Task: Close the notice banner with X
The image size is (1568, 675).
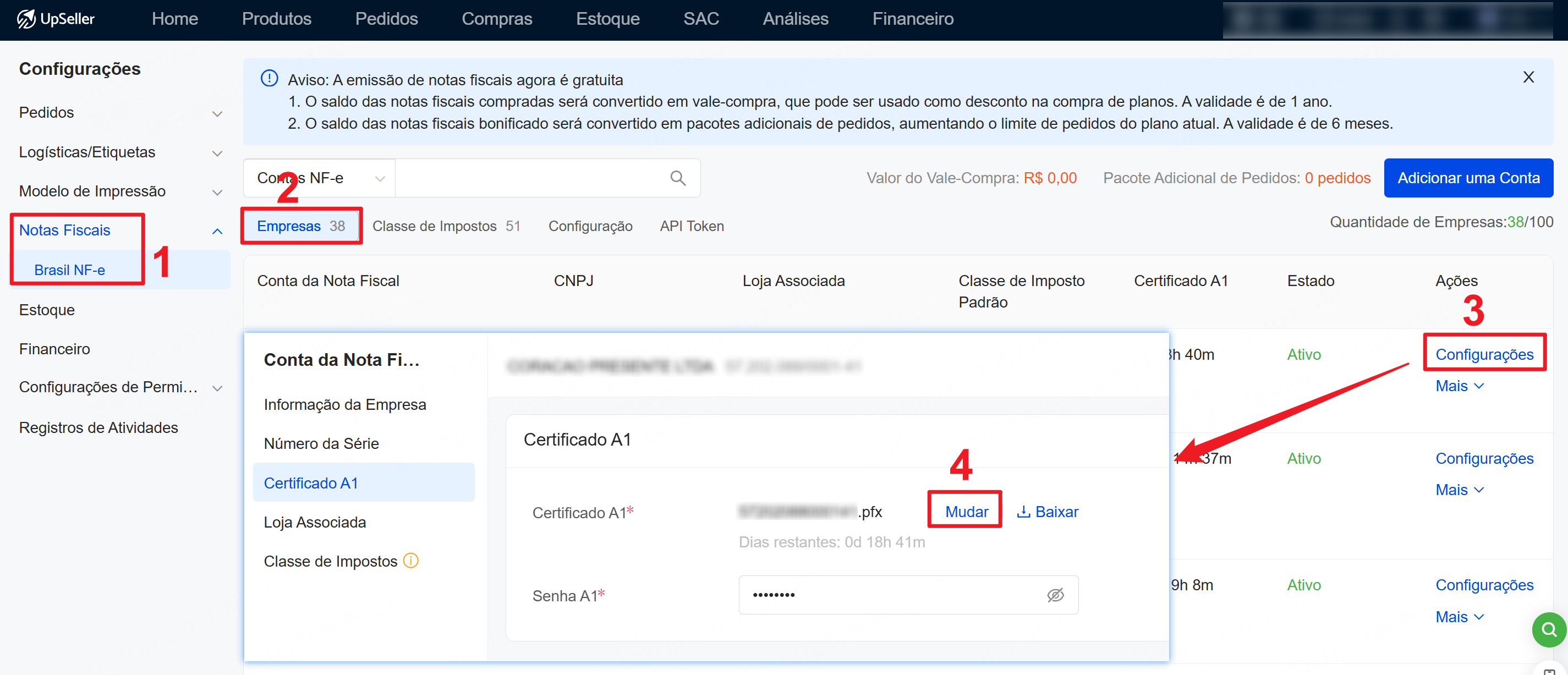Action: click(x=1528, y=78)
